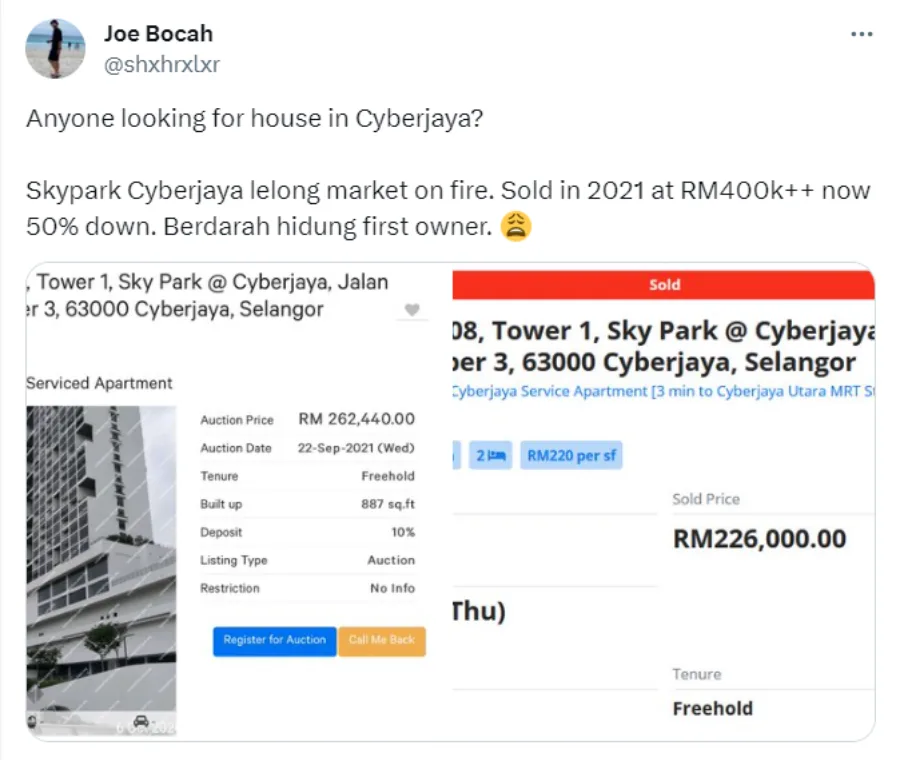Click the Joe Bocah display name
The width and height of the screenshot is (900, 760).
coord(158,33)
